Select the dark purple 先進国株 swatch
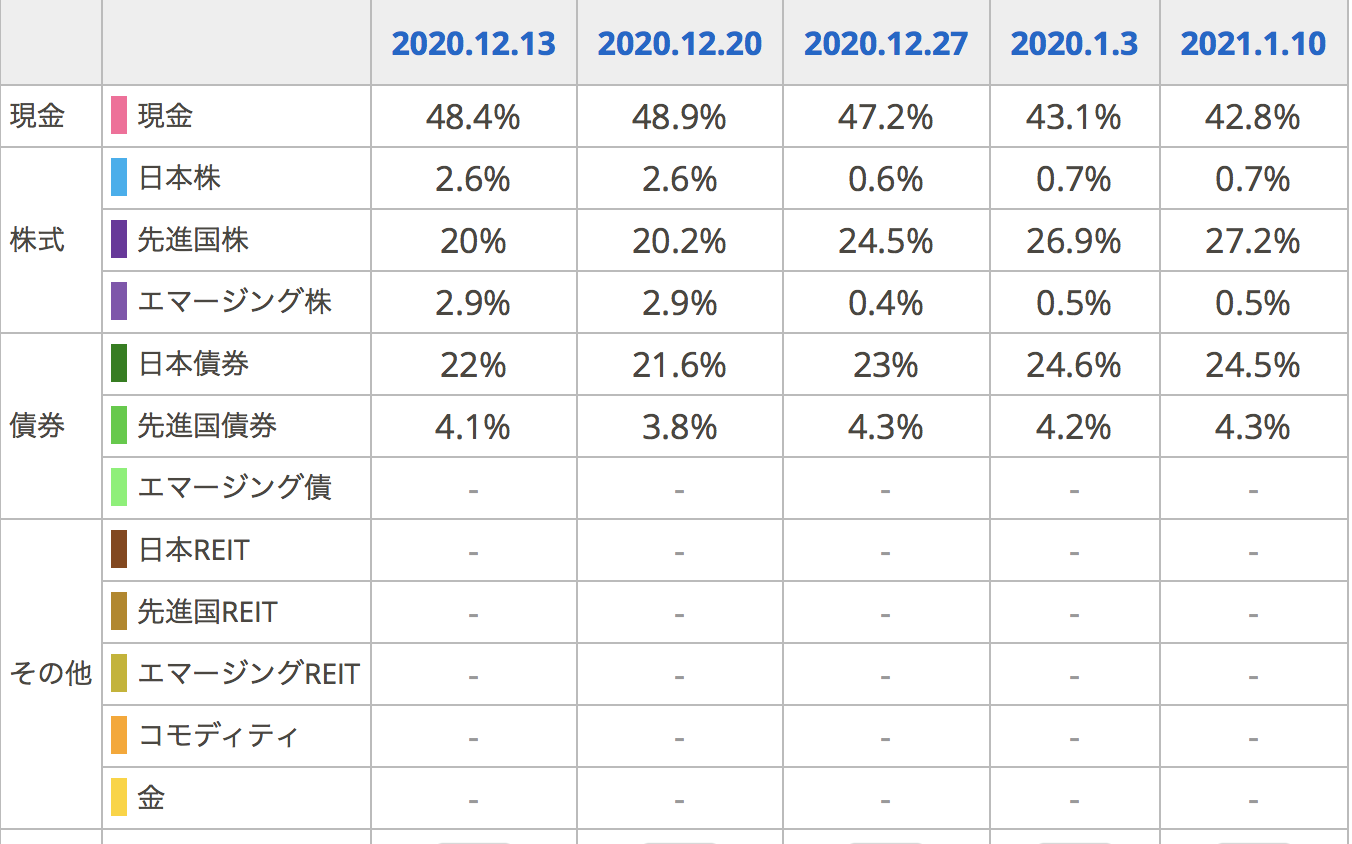The image size is (1352, 844). [119, 240]
